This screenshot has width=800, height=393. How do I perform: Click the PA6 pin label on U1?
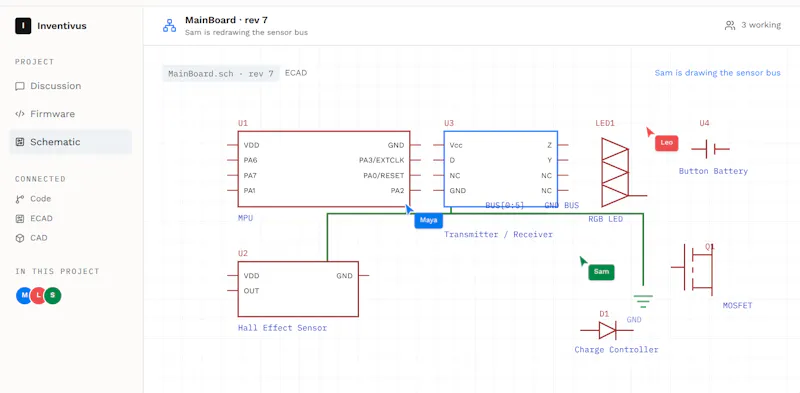tap(250, 160)
